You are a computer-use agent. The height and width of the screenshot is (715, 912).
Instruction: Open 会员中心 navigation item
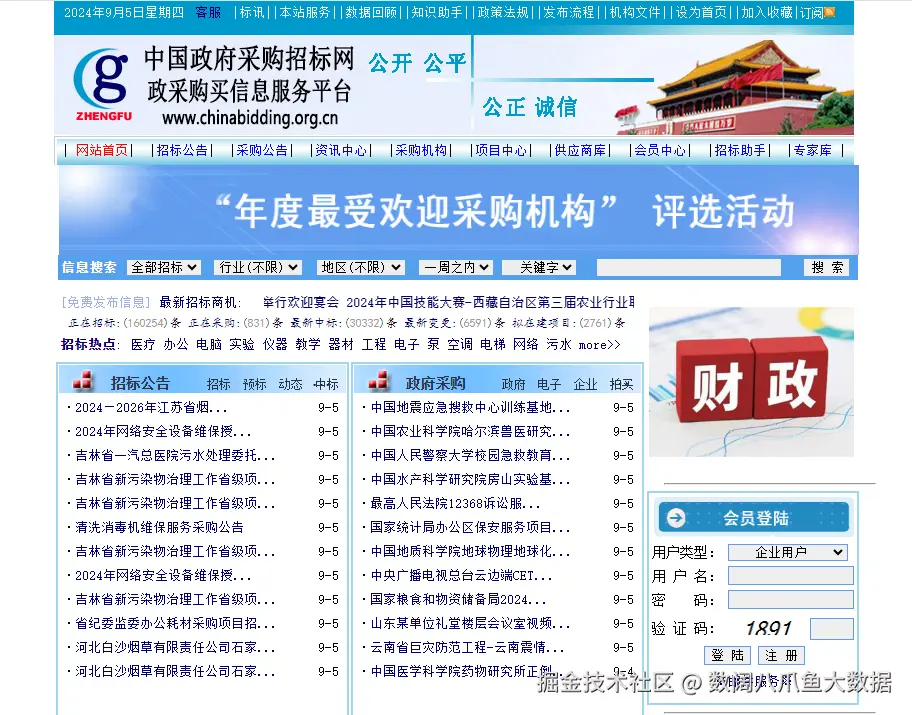[x=660, y=150]
